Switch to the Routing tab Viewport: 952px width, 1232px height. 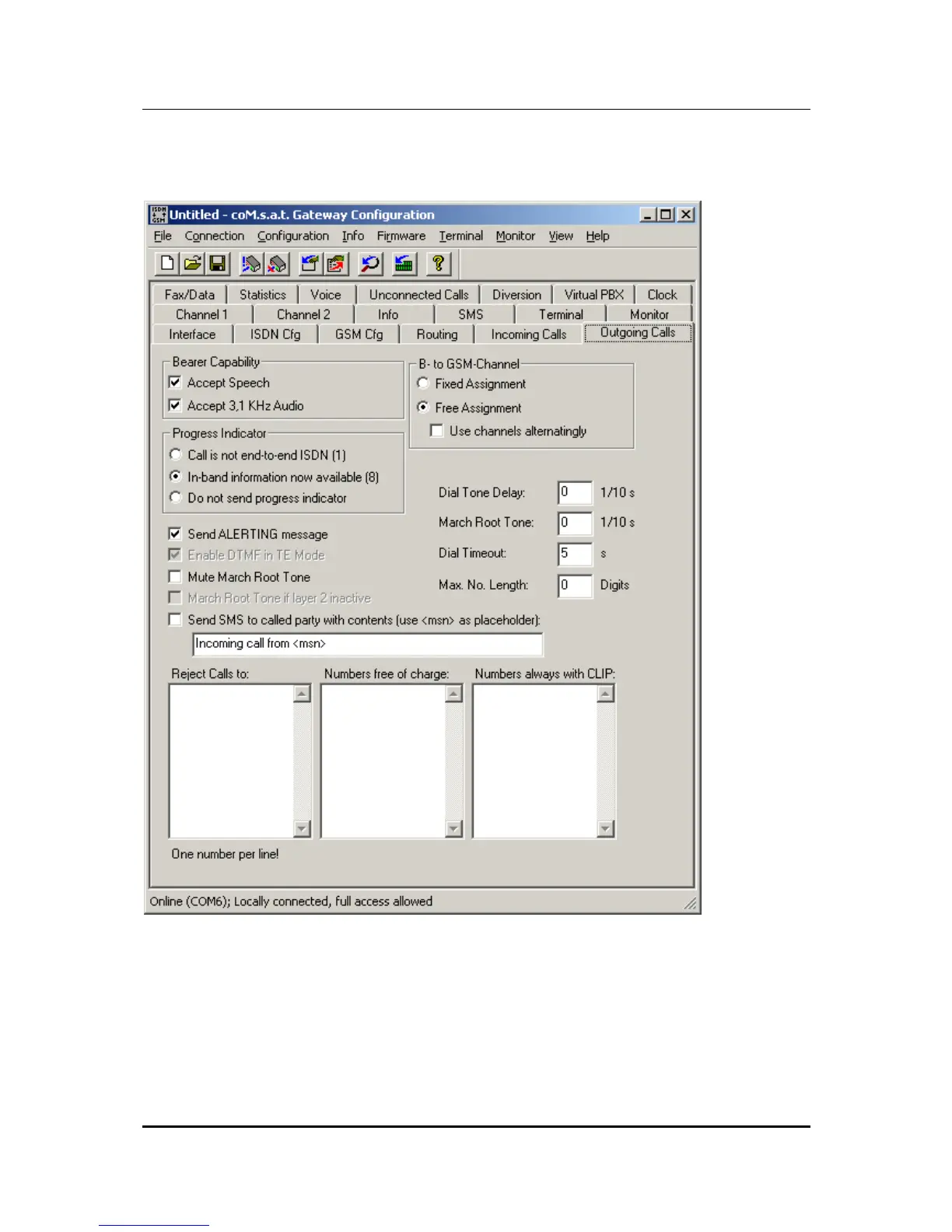(x=437, y=334)
